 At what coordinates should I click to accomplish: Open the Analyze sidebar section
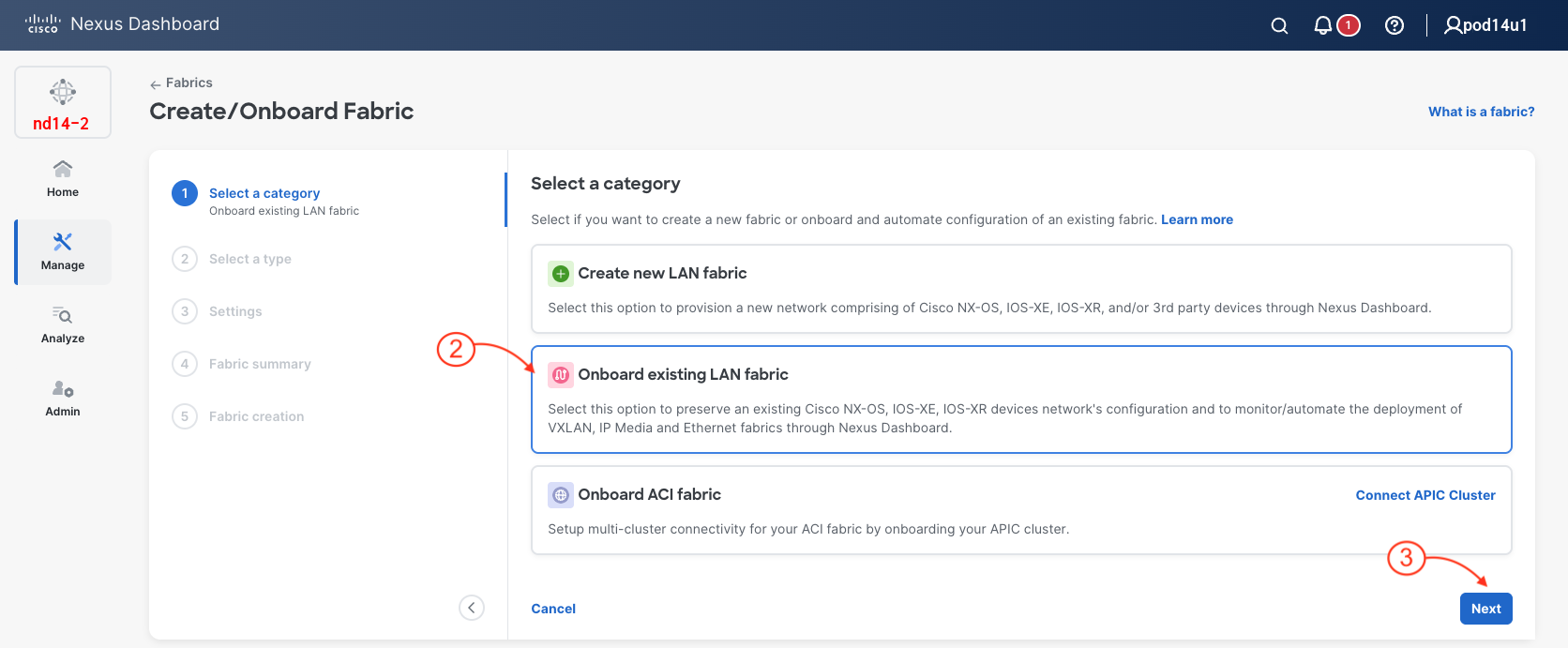[63, 324]
